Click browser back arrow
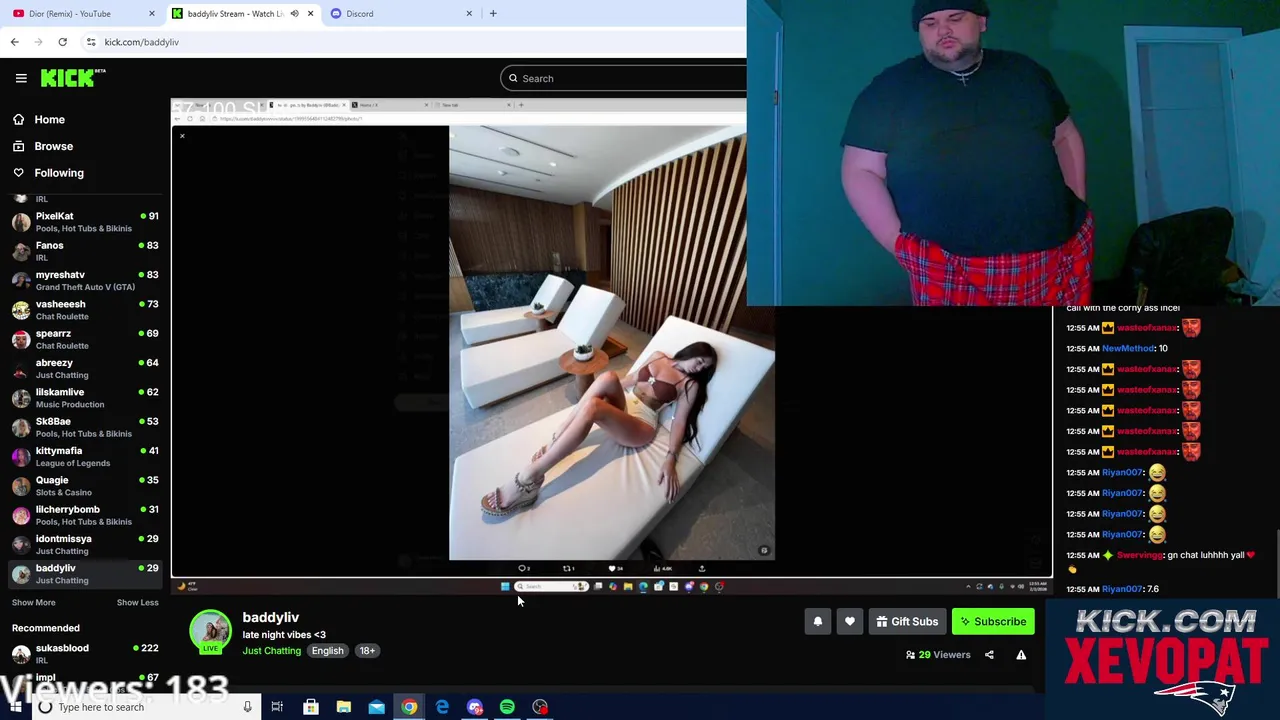This screenshot has height=720, width=1280. (14, 42)
